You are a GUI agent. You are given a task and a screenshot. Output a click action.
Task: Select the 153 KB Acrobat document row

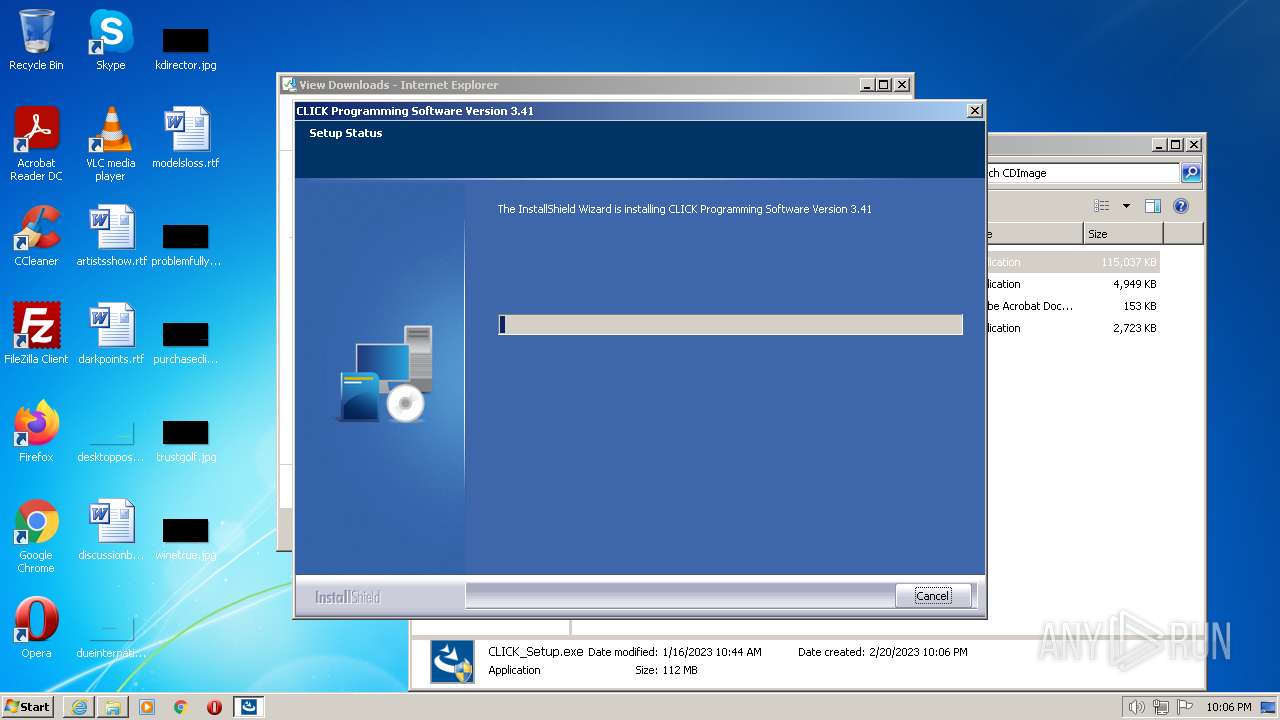point(1073,306)
